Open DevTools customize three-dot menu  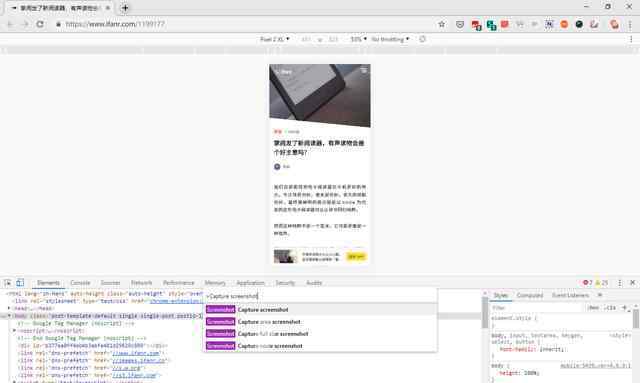tap(620, 283)
